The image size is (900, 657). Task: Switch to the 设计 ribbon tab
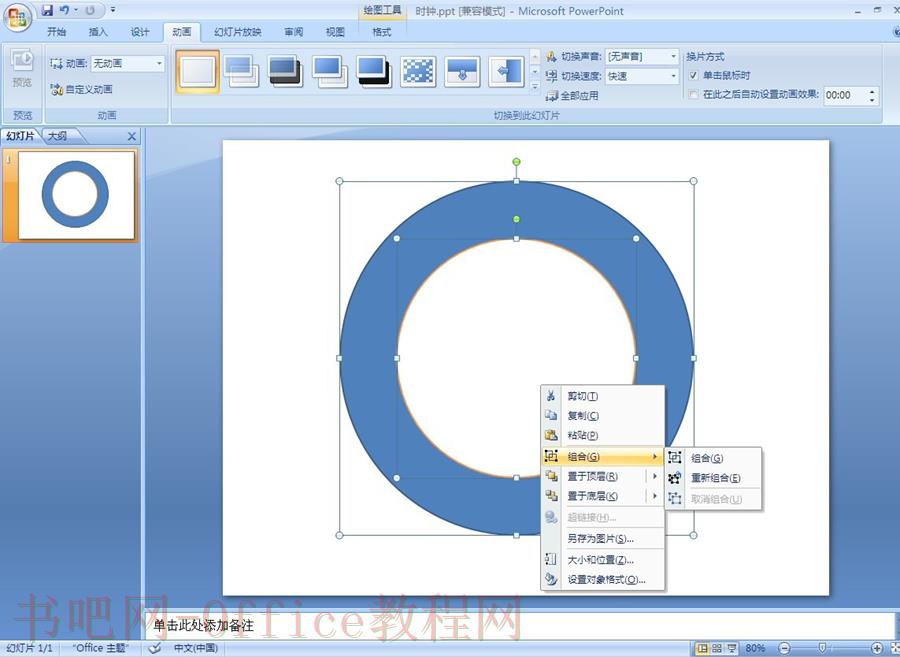139,32
